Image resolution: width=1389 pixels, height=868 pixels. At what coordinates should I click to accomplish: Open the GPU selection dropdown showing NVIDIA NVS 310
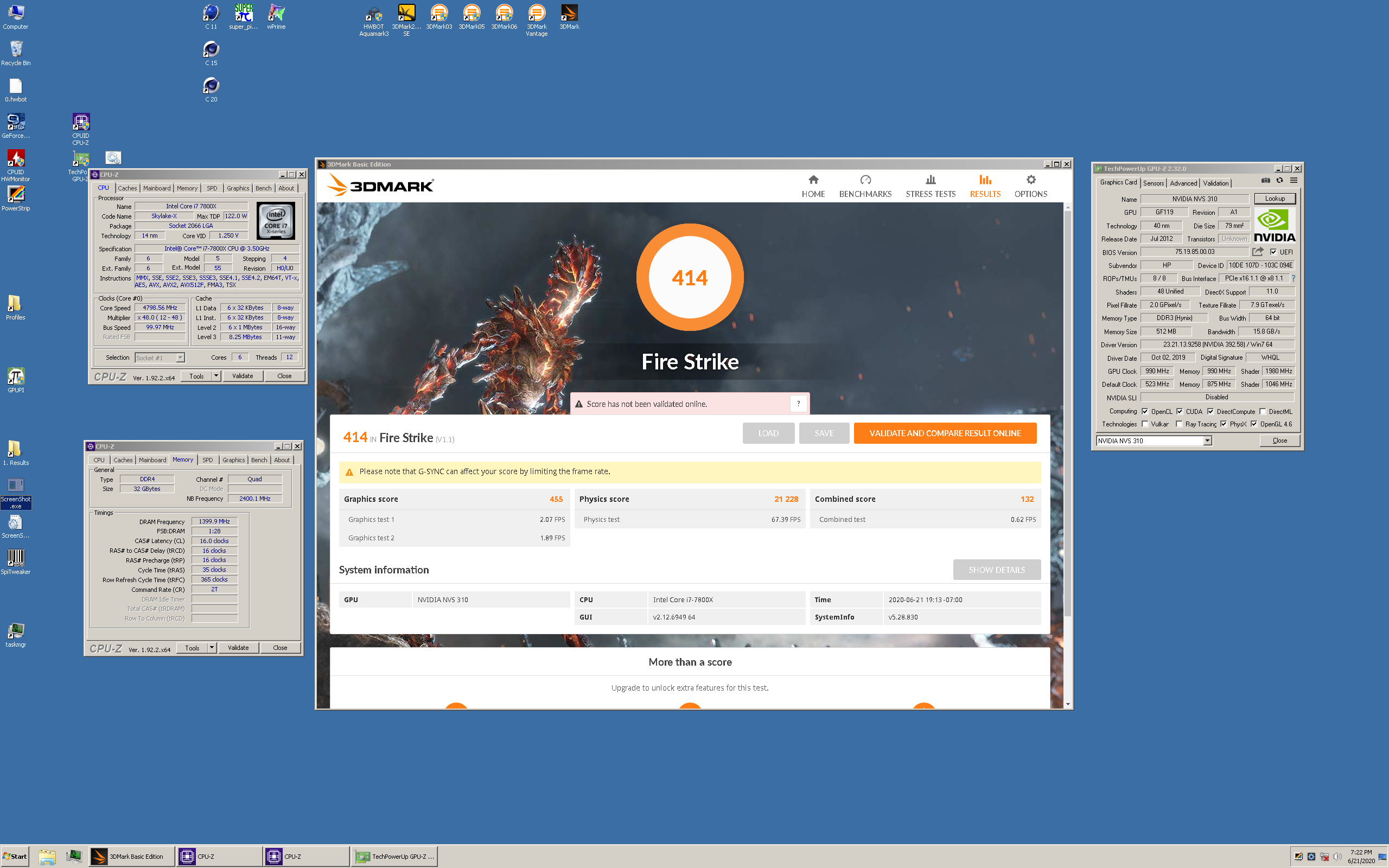click(1154, 441)
